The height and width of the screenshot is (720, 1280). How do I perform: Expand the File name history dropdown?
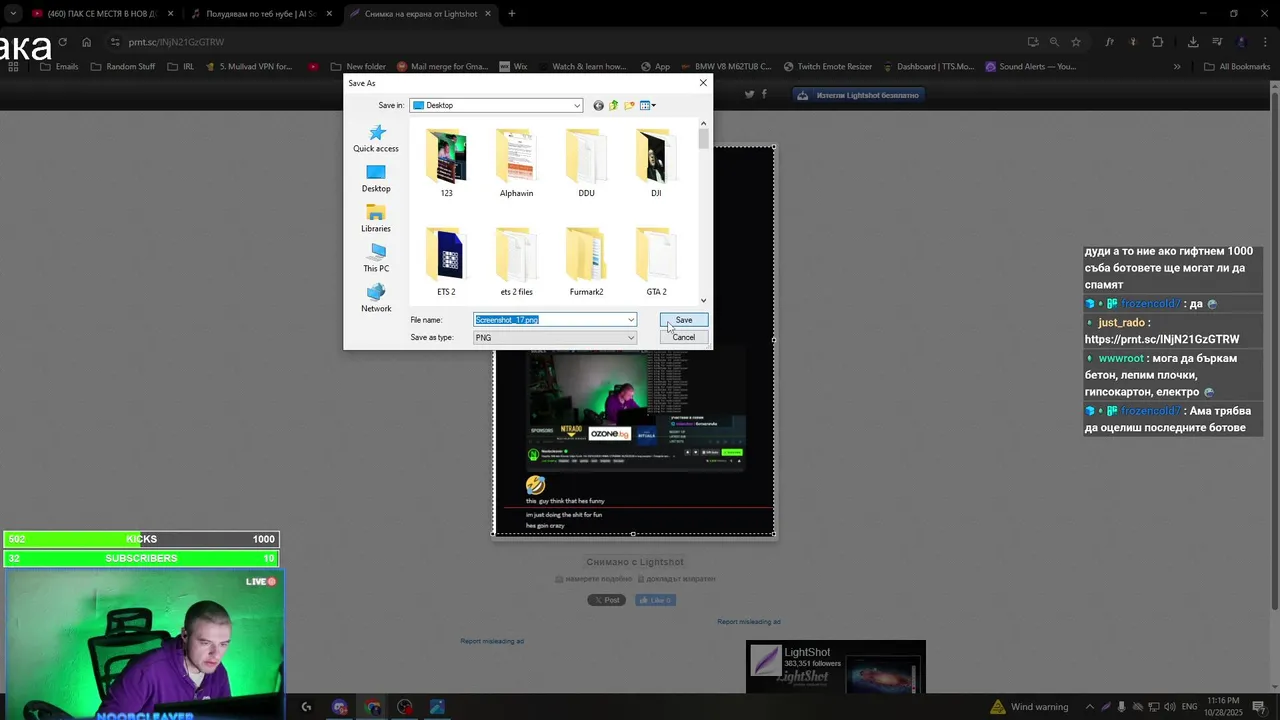(631, 320)
